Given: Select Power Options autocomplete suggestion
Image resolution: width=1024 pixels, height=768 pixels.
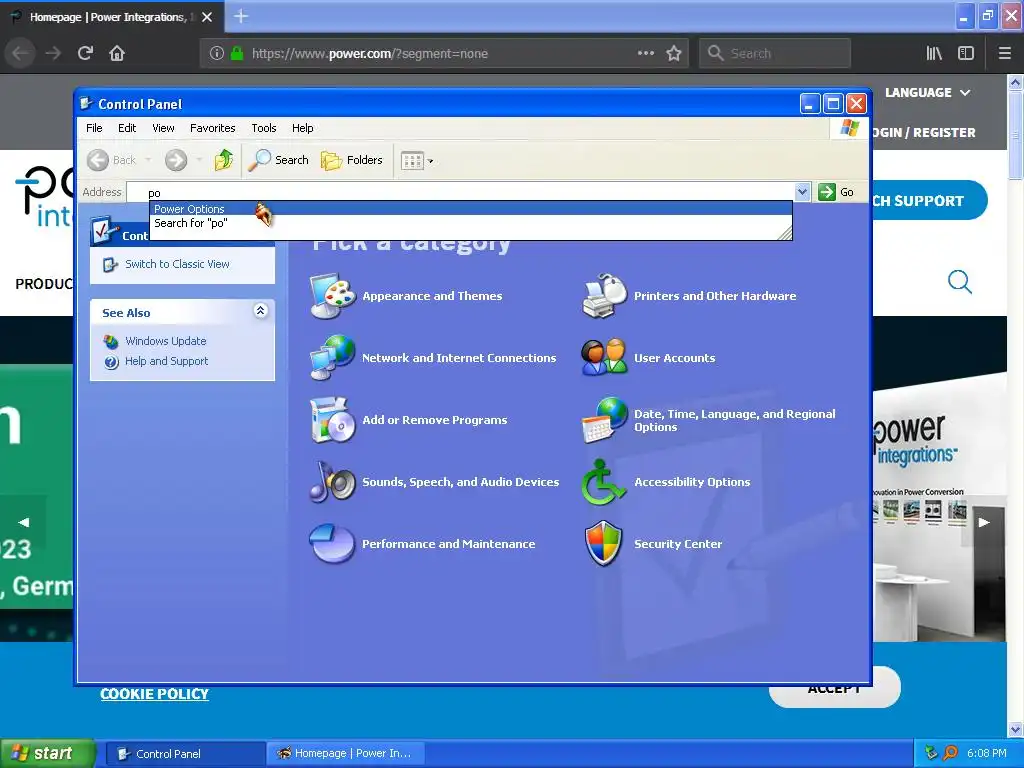Looking at the screenshot, I should [x=471, y=209].
